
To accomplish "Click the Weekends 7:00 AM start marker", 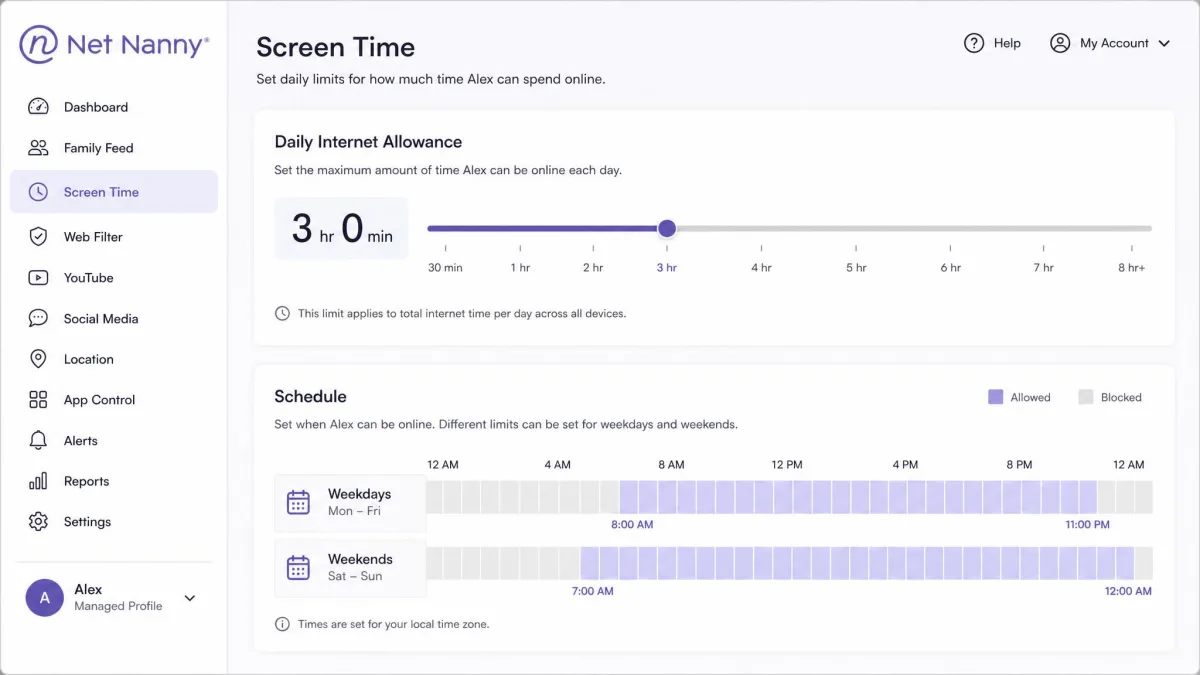I will pyautogui.click(x=592, y=591).
